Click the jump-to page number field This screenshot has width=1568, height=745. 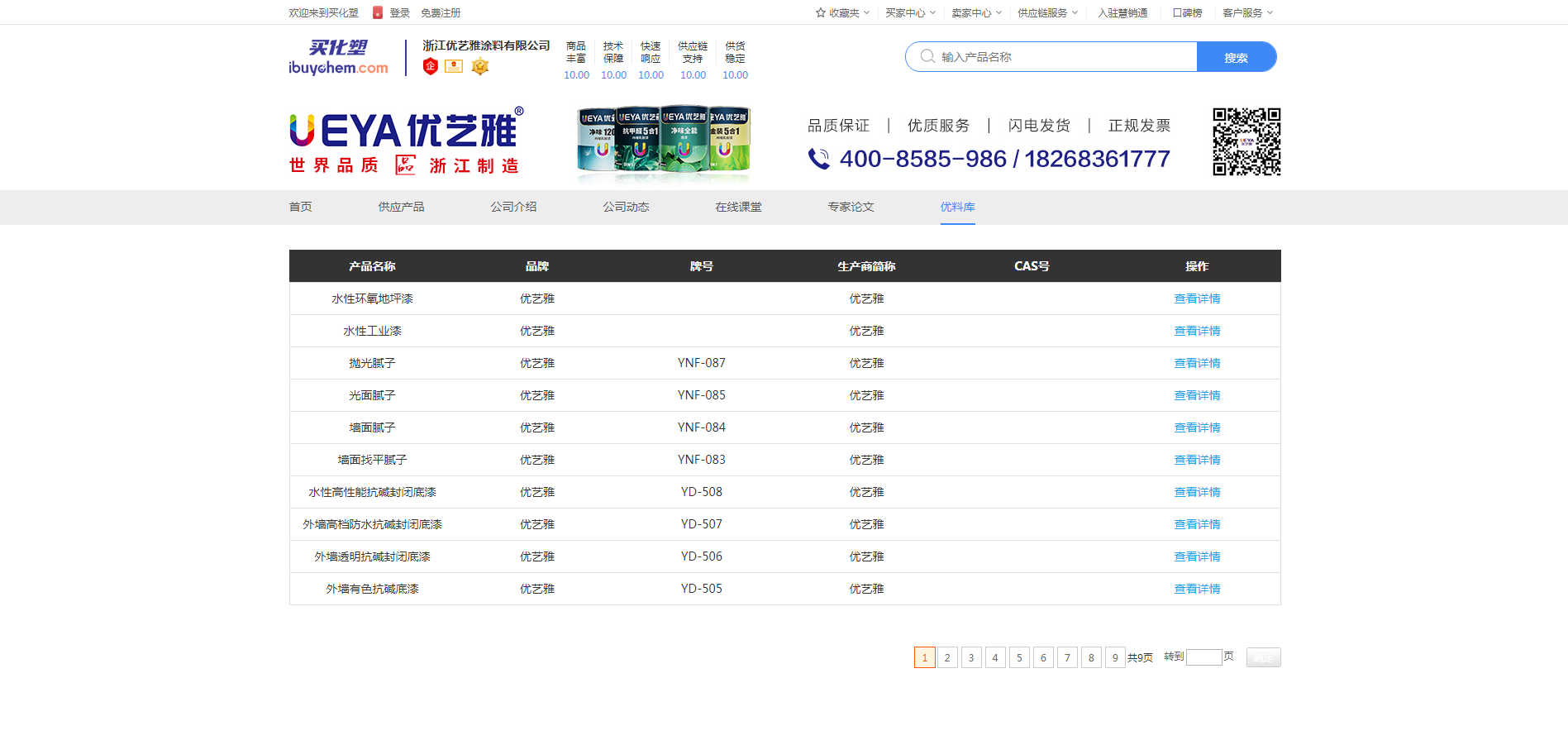[1204, 657]
